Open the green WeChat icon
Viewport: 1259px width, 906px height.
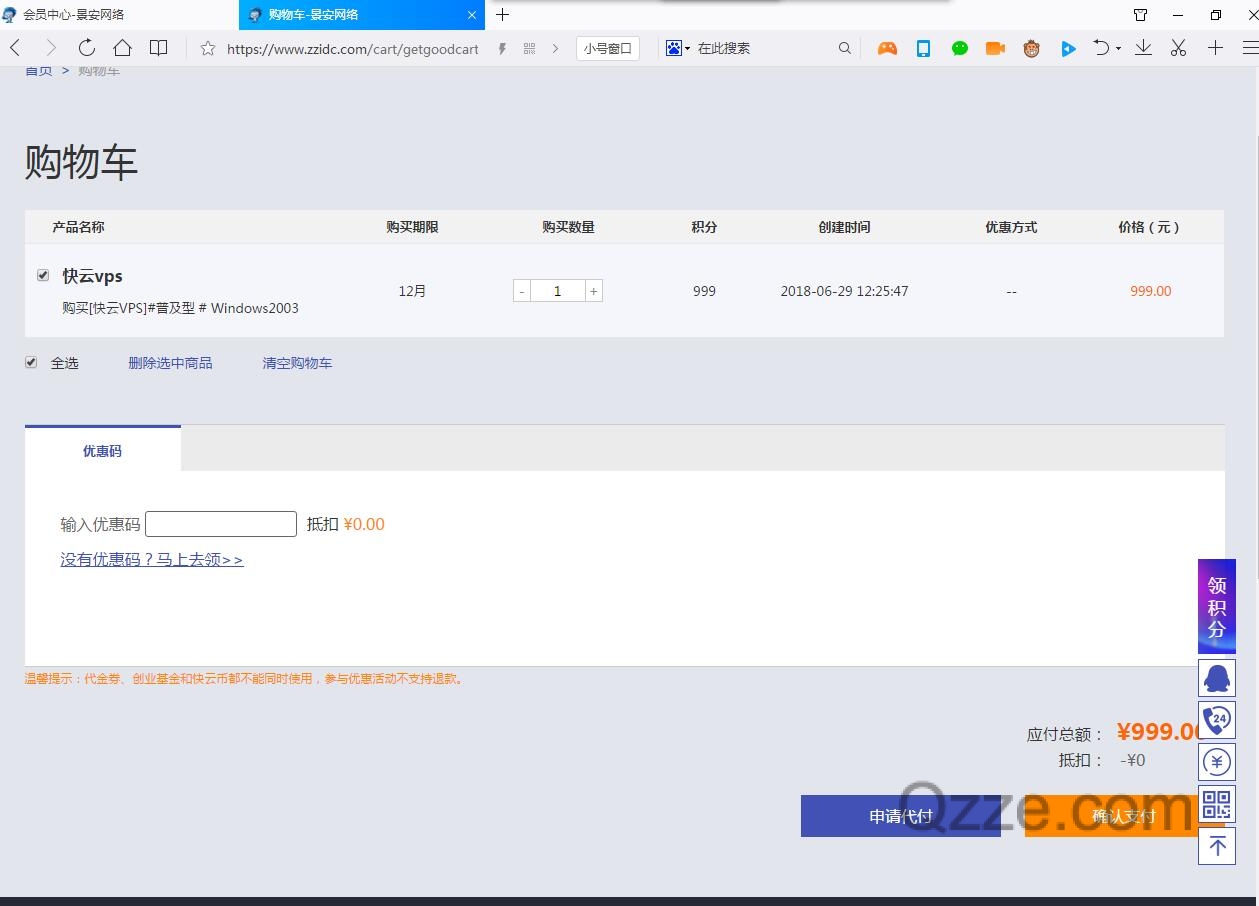960,48
